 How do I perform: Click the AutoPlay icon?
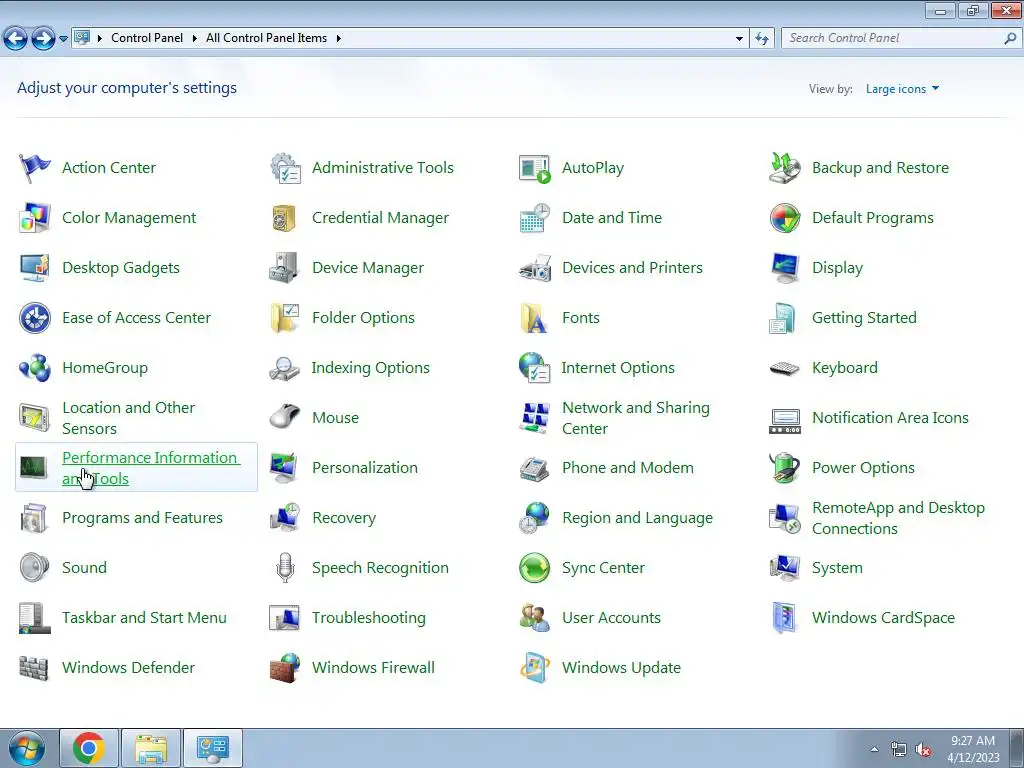coord(534,168)
